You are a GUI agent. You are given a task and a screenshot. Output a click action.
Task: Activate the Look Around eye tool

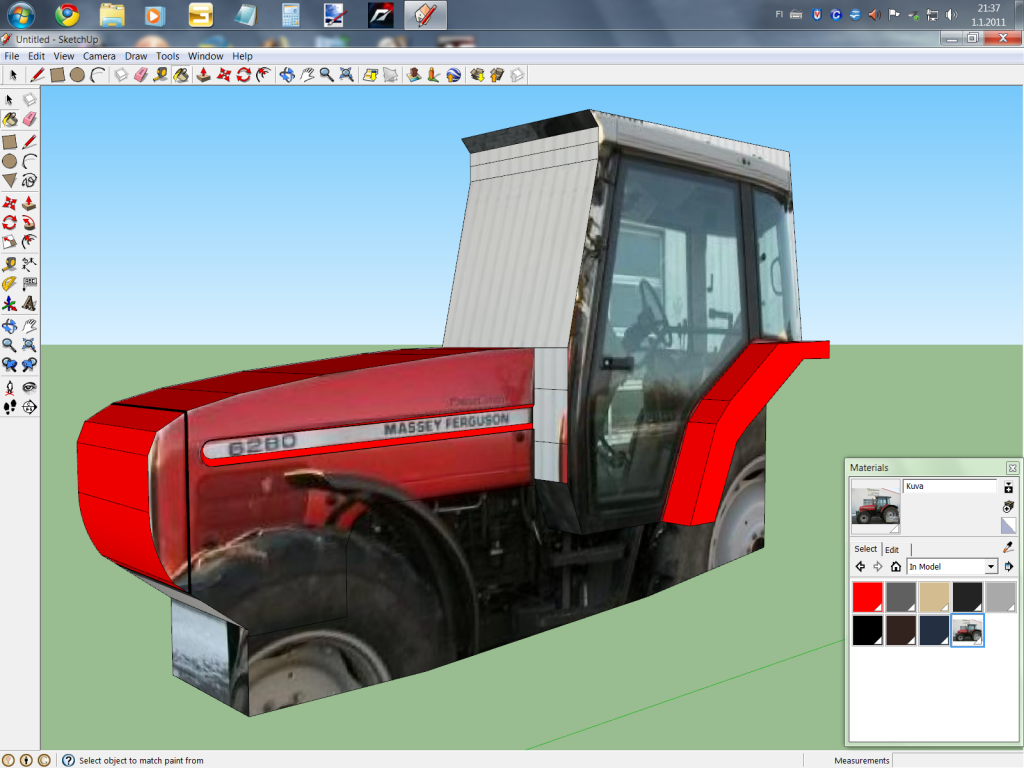(29, 388)
